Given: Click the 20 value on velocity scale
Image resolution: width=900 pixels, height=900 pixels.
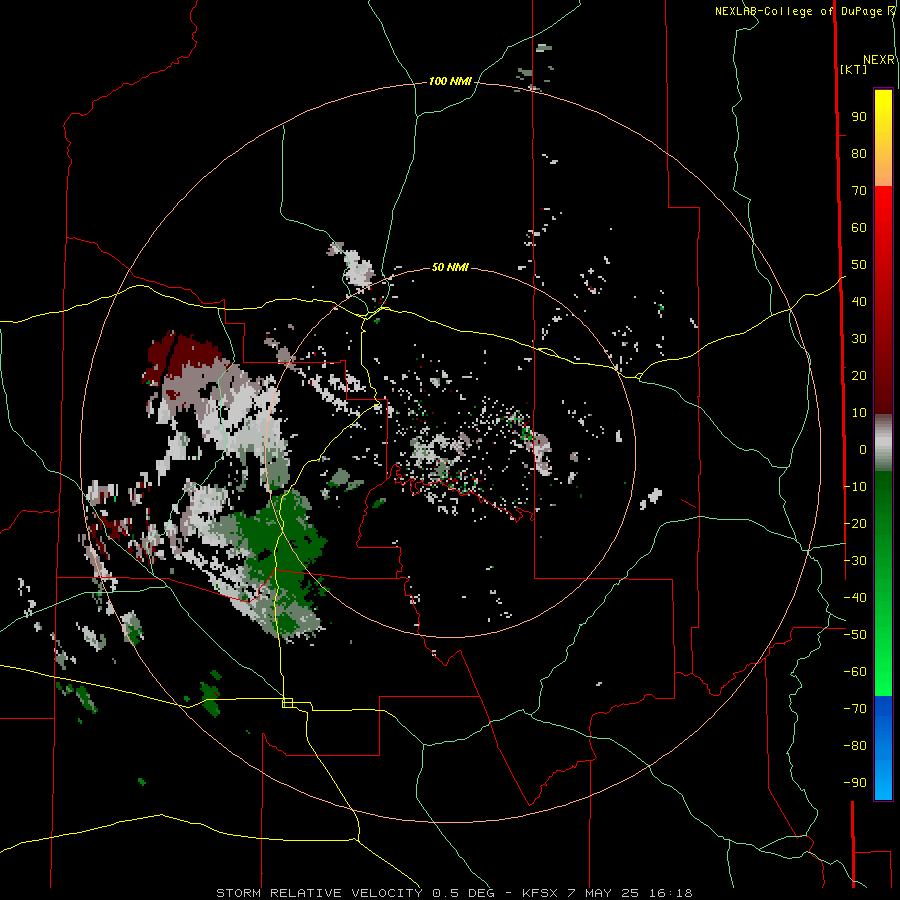Looking at the screenshot, I should [x=859, y=375].
